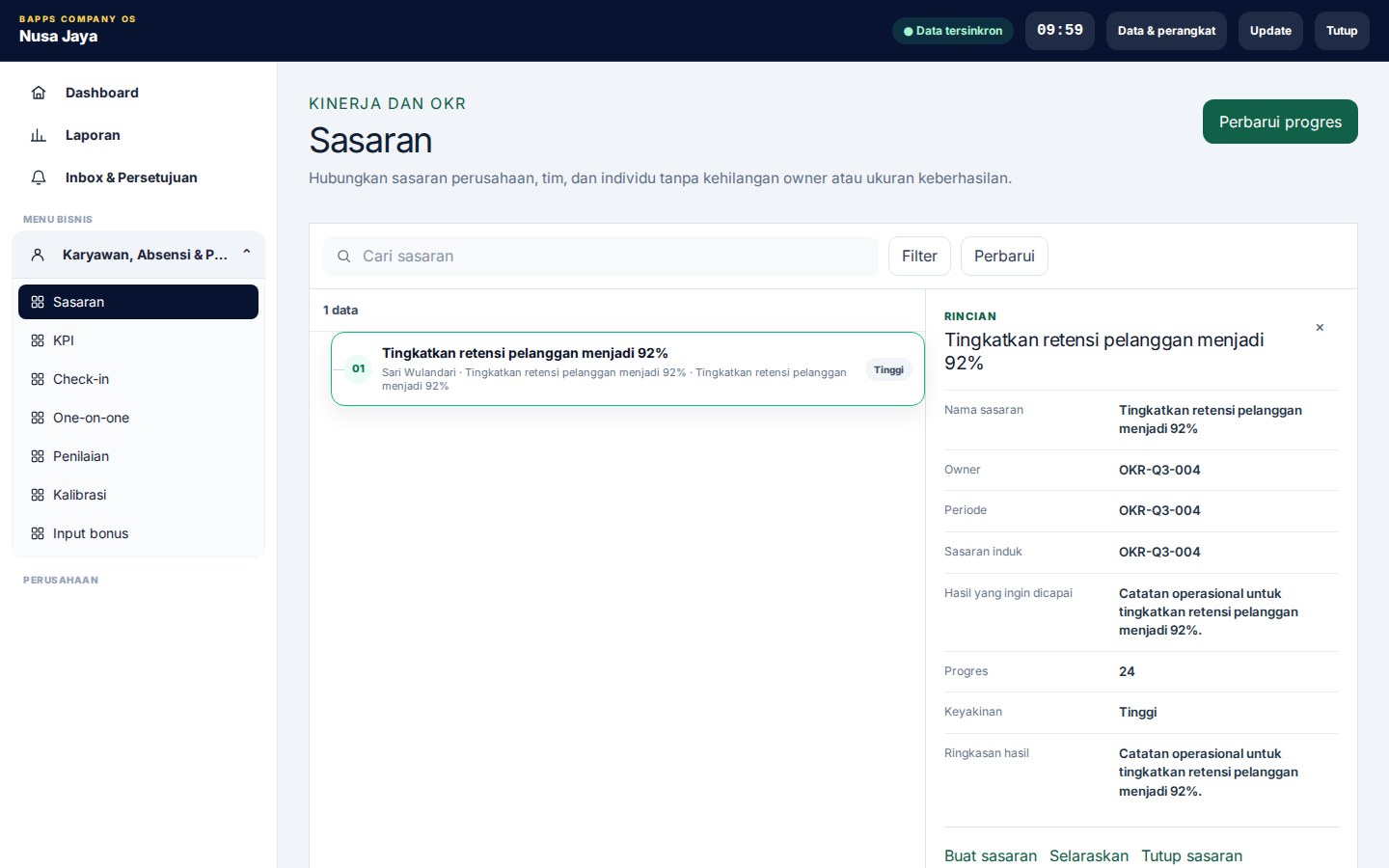Click the Progres value 24

[x=1127, y=671]
